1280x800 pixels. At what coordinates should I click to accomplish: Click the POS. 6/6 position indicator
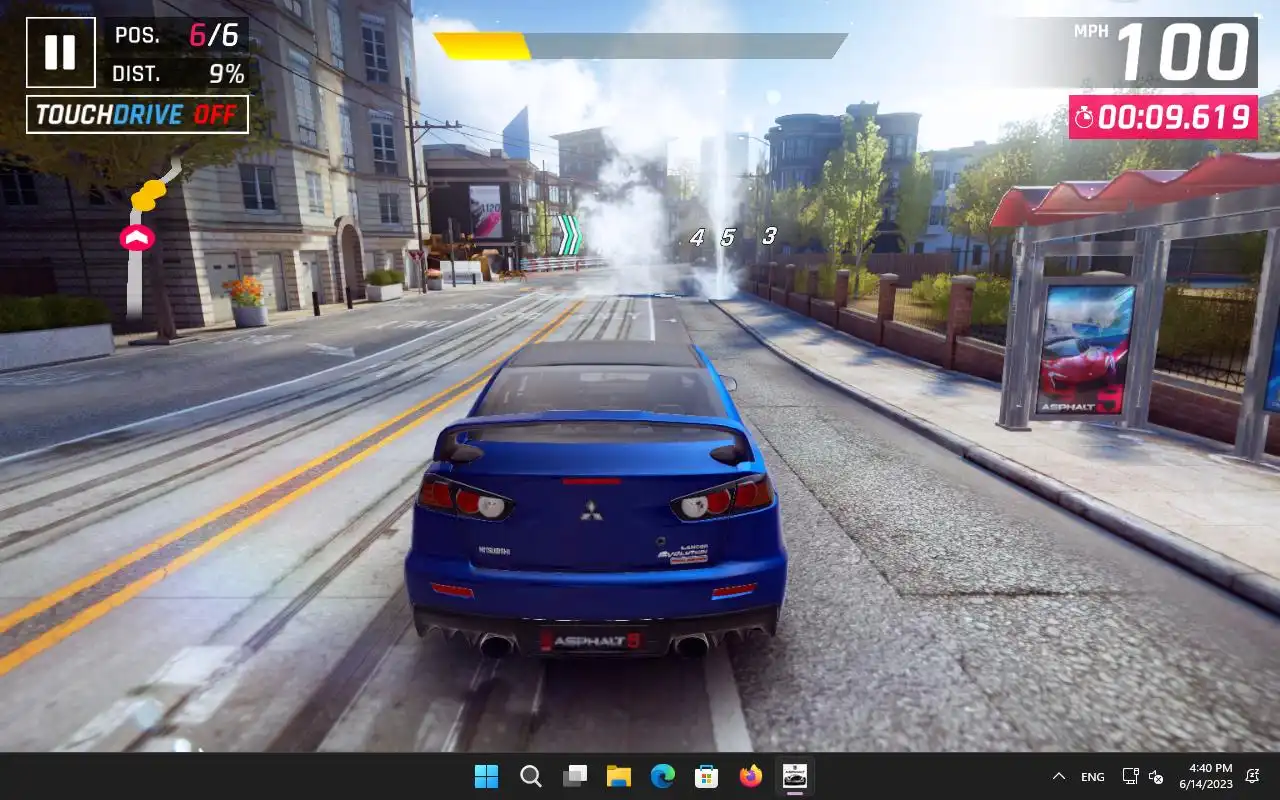pos(177,36)
